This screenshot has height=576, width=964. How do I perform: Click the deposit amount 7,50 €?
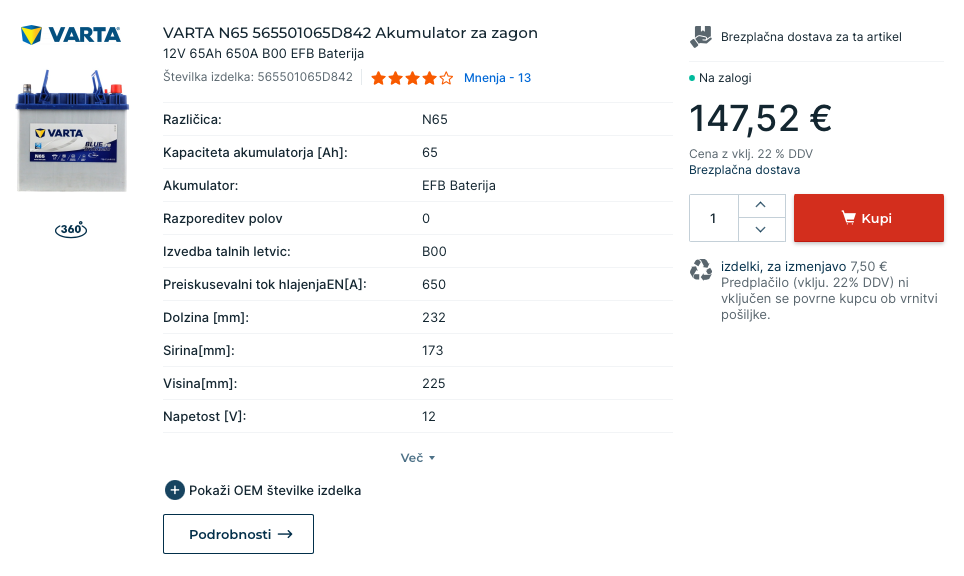point(868,267)
